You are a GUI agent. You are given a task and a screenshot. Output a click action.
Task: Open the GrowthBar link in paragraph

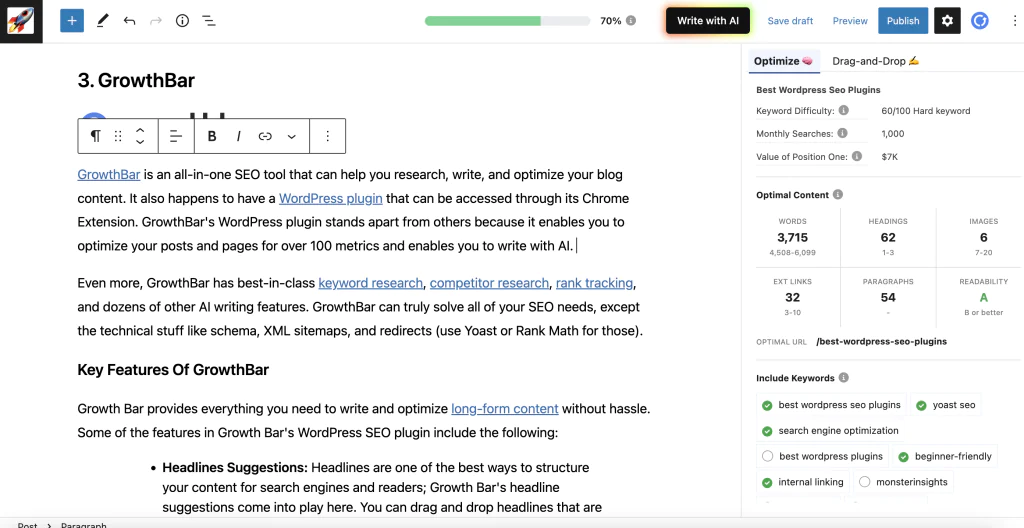coord(108,174)
